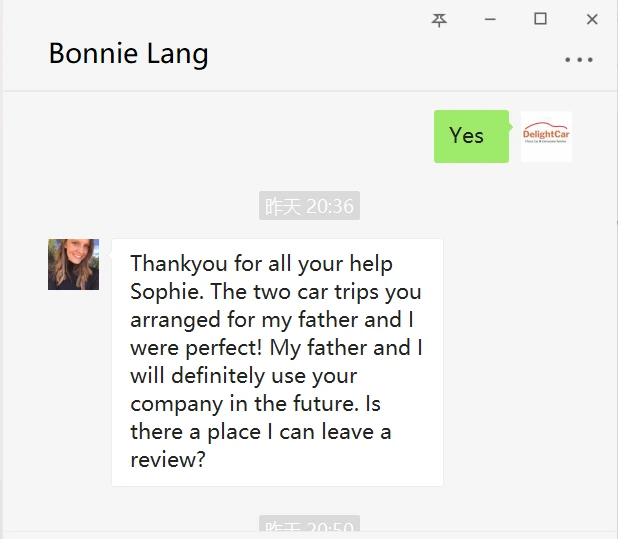Click the 昨天 20:36 timestamp label
Screen dimensions: 618x539
click(309, 206)
